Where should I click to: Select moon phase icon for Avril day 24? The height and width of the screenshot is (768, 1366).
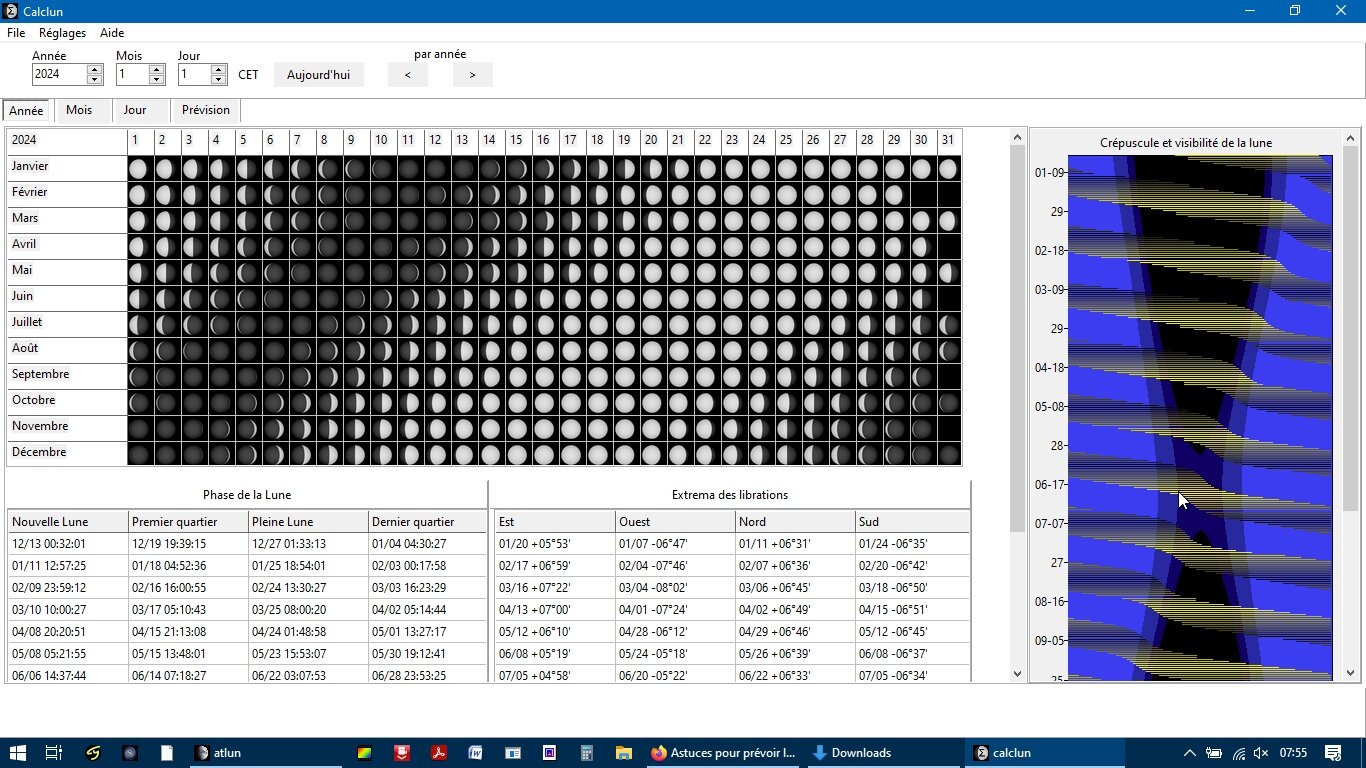tap(759, 246)
